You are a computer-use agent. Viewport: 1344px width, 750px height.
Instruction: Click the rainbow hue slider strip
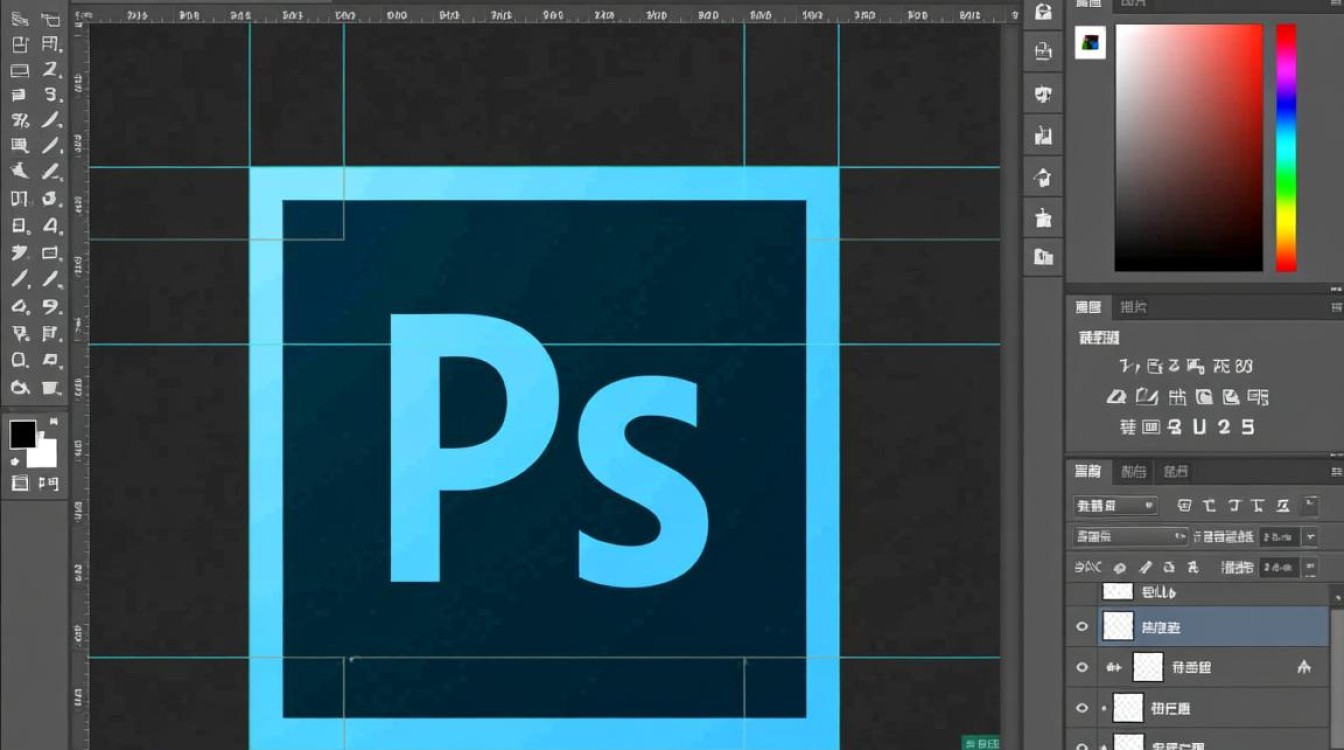coord(1286,148)
